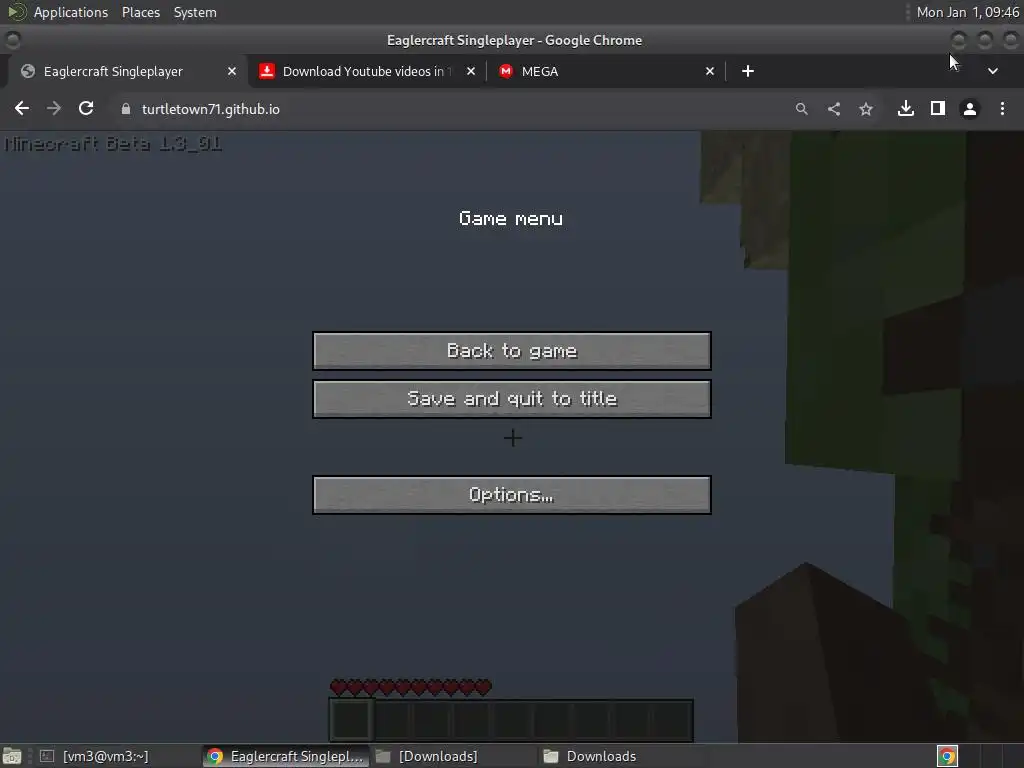The image size is (1024, 768).
Task: Click the zoom magnifier icon in address bar
Action: 801,109
